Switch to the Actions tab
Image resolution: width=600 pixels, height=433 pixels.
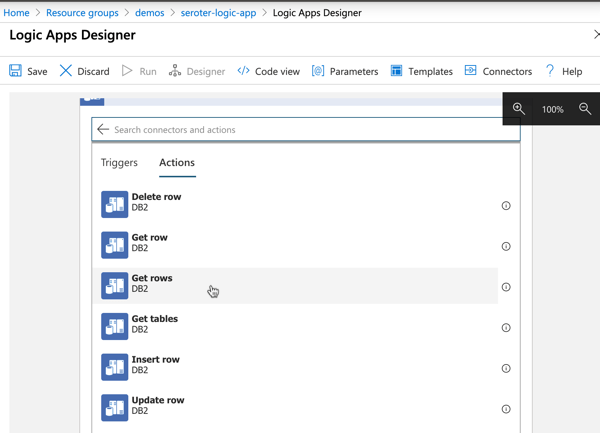177,162
